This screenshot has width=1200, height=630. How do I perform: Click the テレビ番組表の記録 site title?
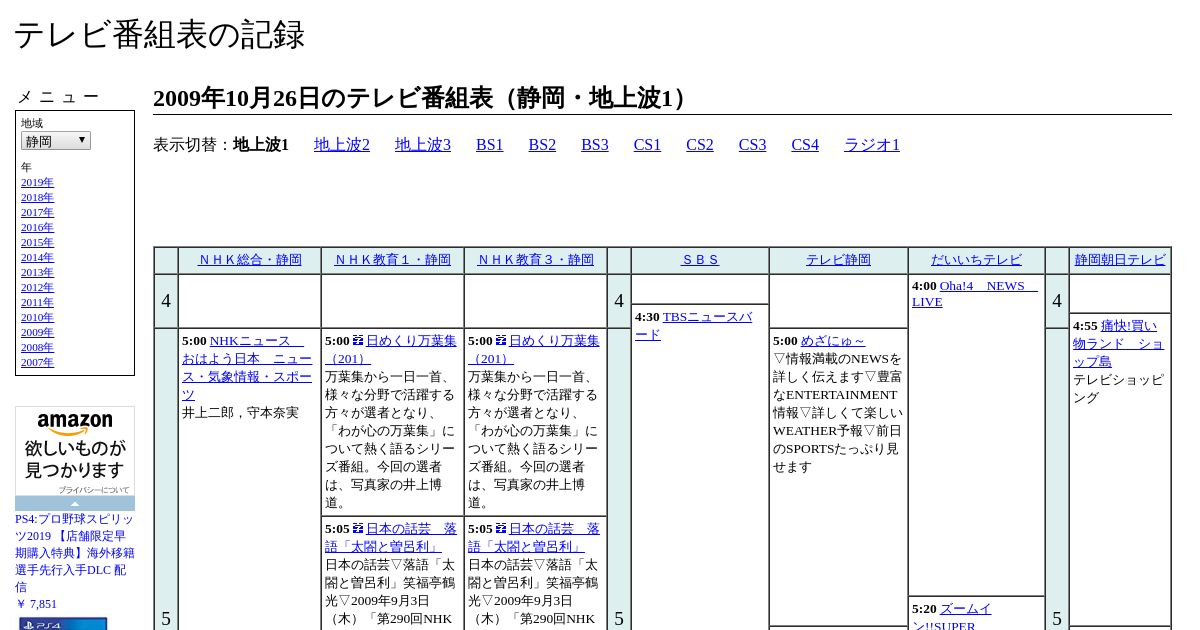click(159, 35)
